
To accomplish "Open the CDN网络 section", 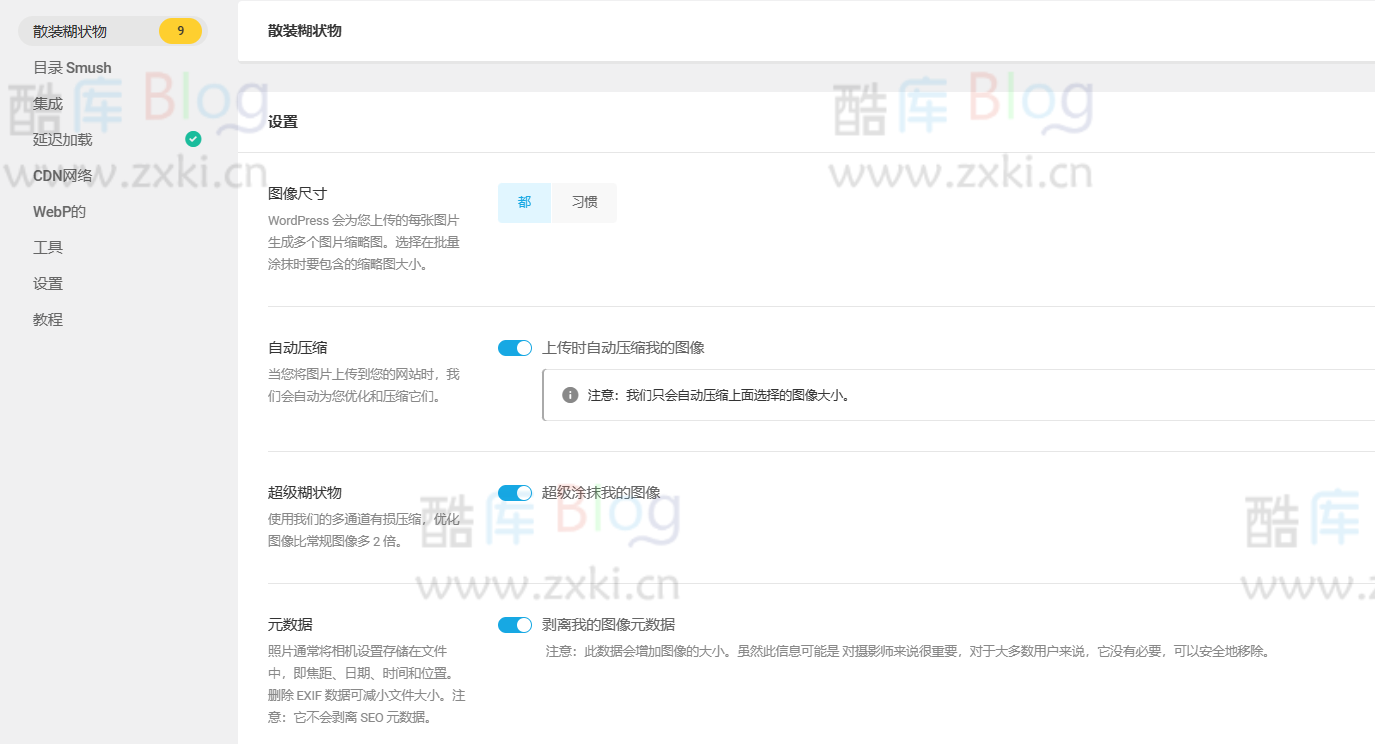I will click(63, 175).
